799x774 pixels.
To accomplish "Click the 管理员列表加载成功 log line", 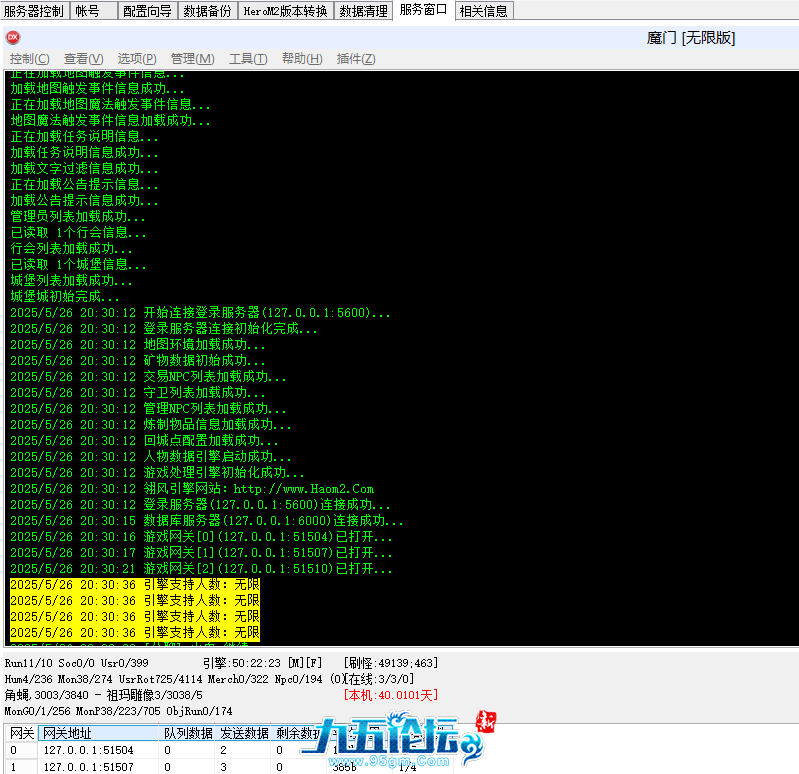I will tap(78, 217).
